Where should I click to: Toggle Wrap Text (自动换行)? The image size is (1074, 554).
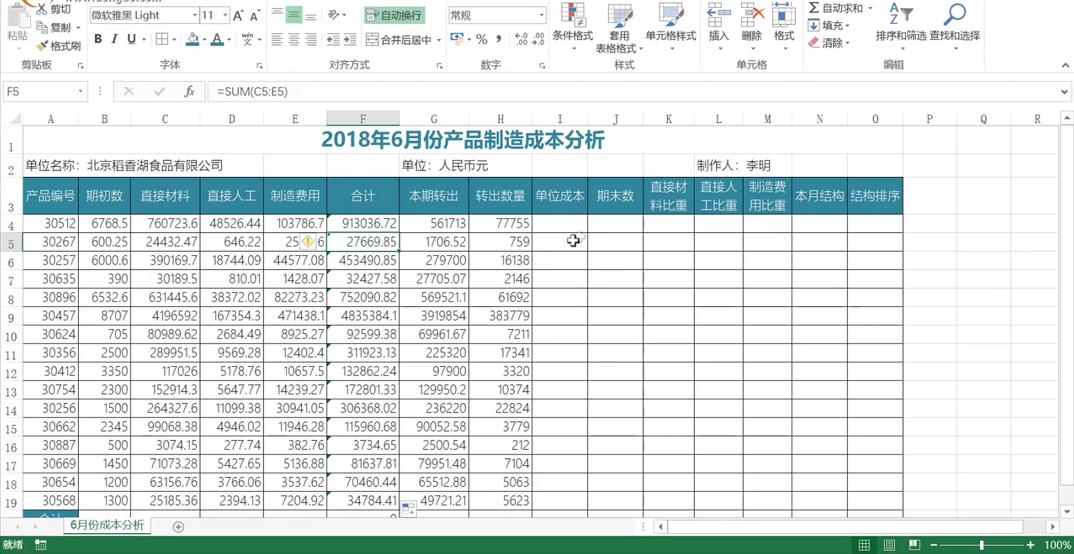(x=394, y=14)
